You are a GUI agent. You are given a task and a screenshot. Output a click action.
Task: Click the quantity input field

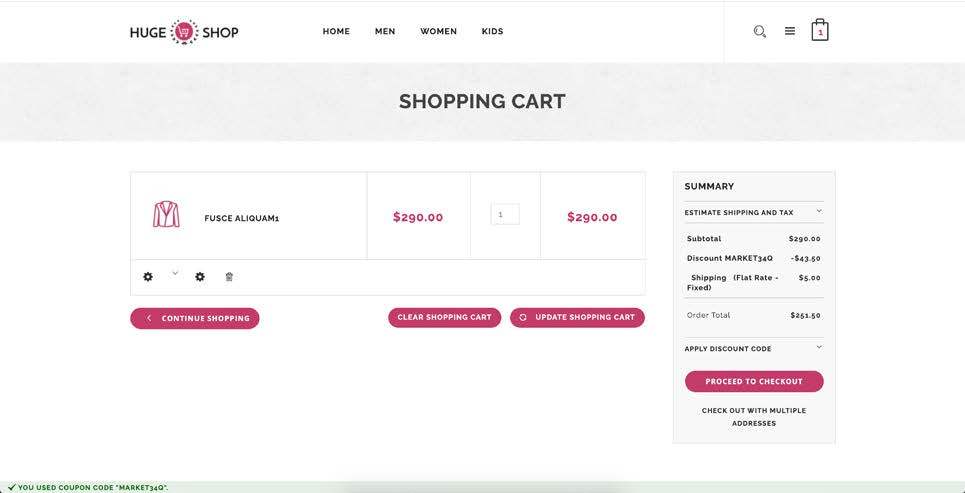pyautogui.click(x=505, y=215)
